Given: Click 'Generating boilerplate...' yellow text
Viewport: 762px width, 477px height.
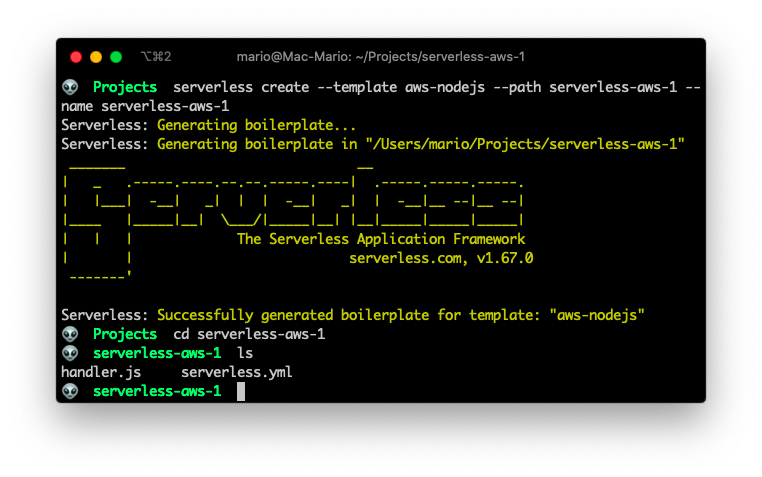Looking at the screenshot, I should (257, 125).
